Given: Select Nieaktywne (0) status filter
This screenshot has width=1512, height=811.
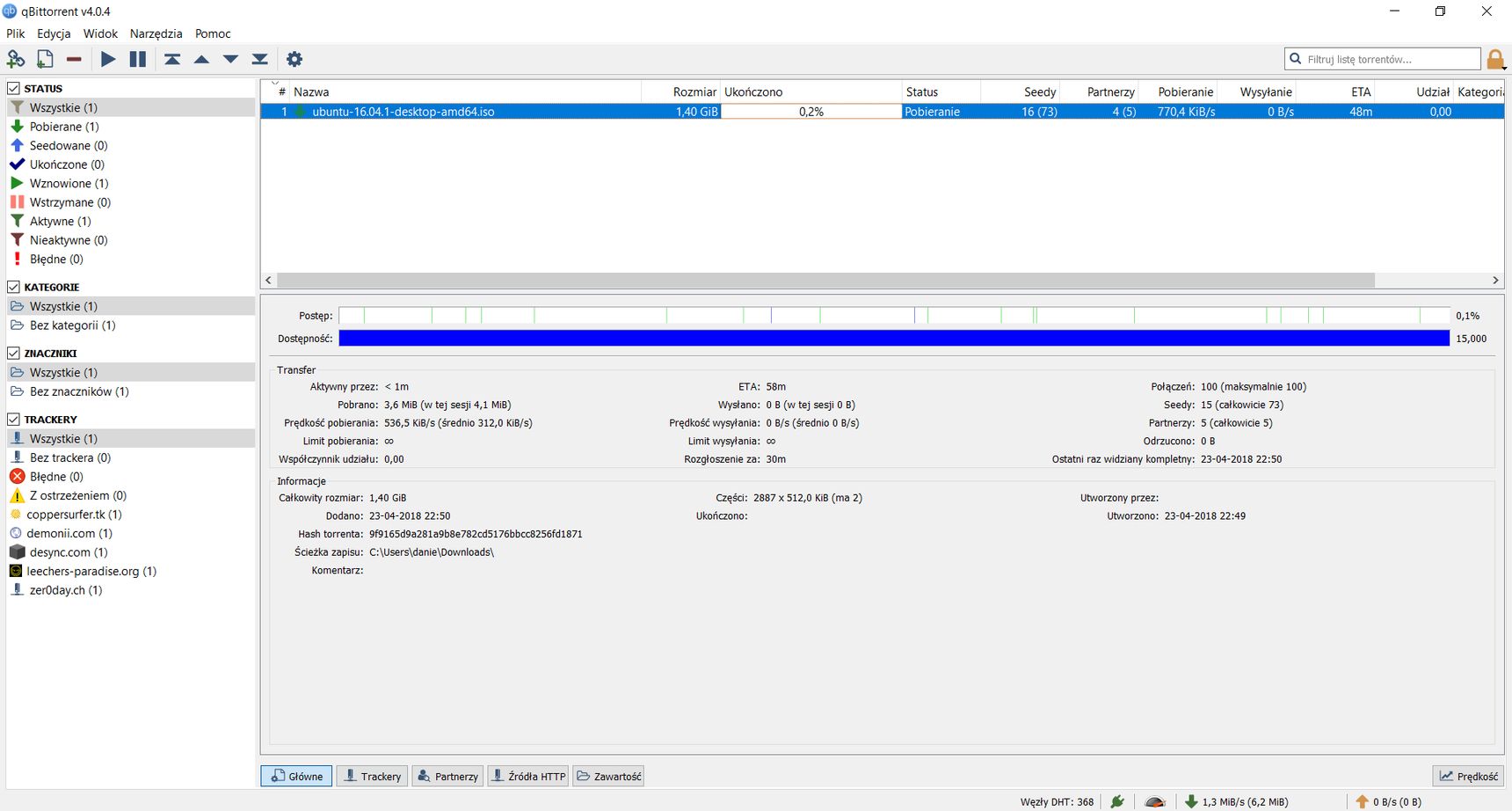Looking at the screenshot, I should click(x=131, y=240).
